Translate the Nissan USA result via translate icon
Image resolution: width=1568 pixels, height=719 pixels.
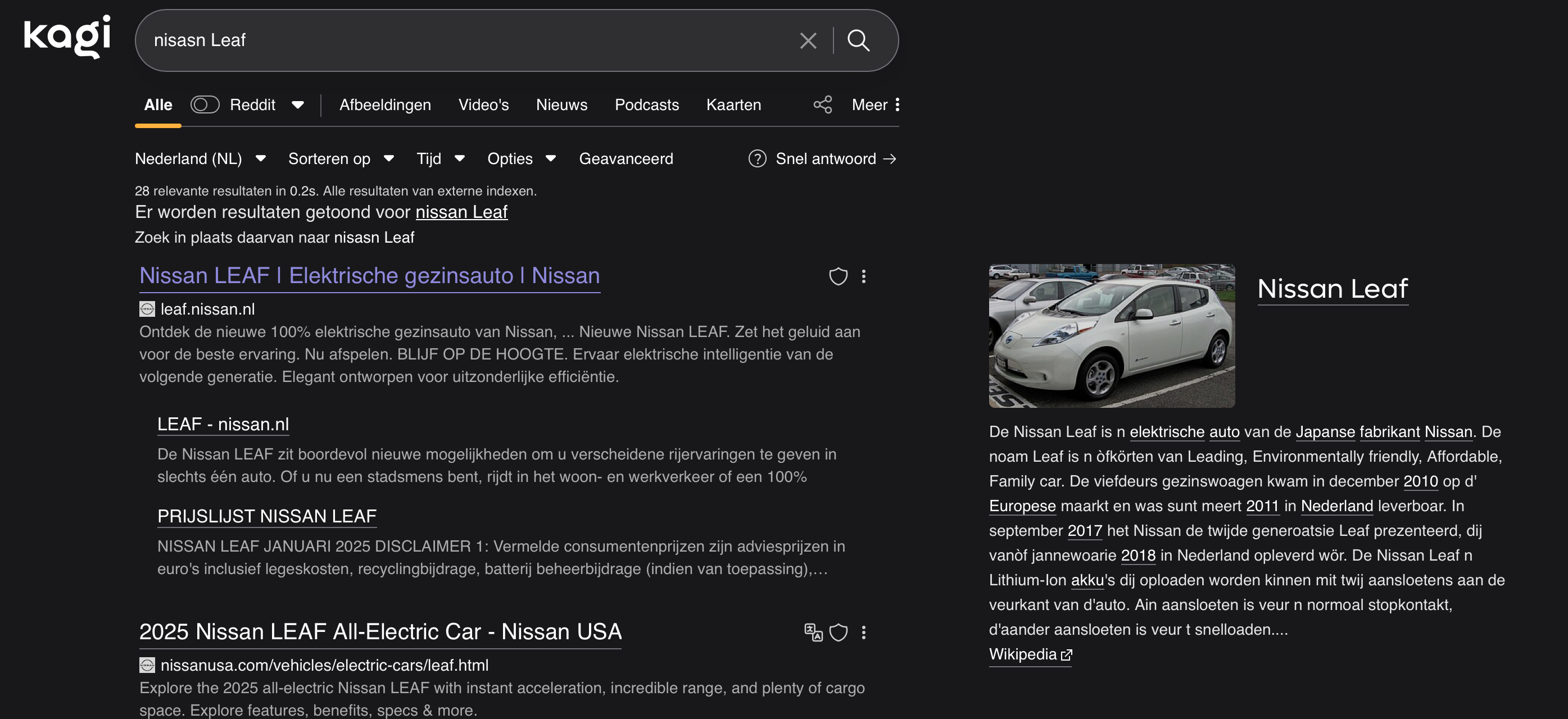tap(813, 632)
